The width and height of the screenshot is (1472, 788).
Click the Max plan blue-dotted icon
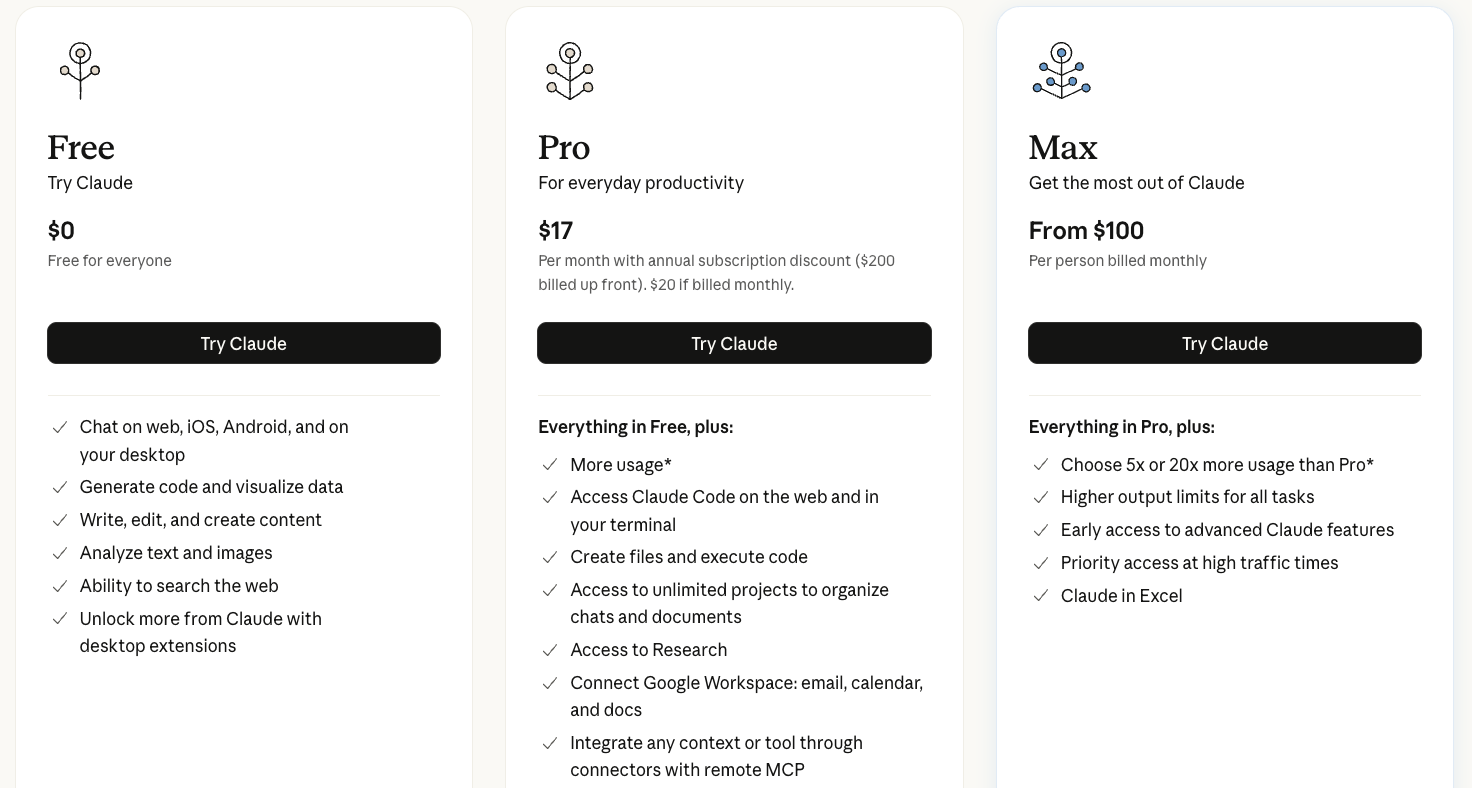[x=1061, y=70]
